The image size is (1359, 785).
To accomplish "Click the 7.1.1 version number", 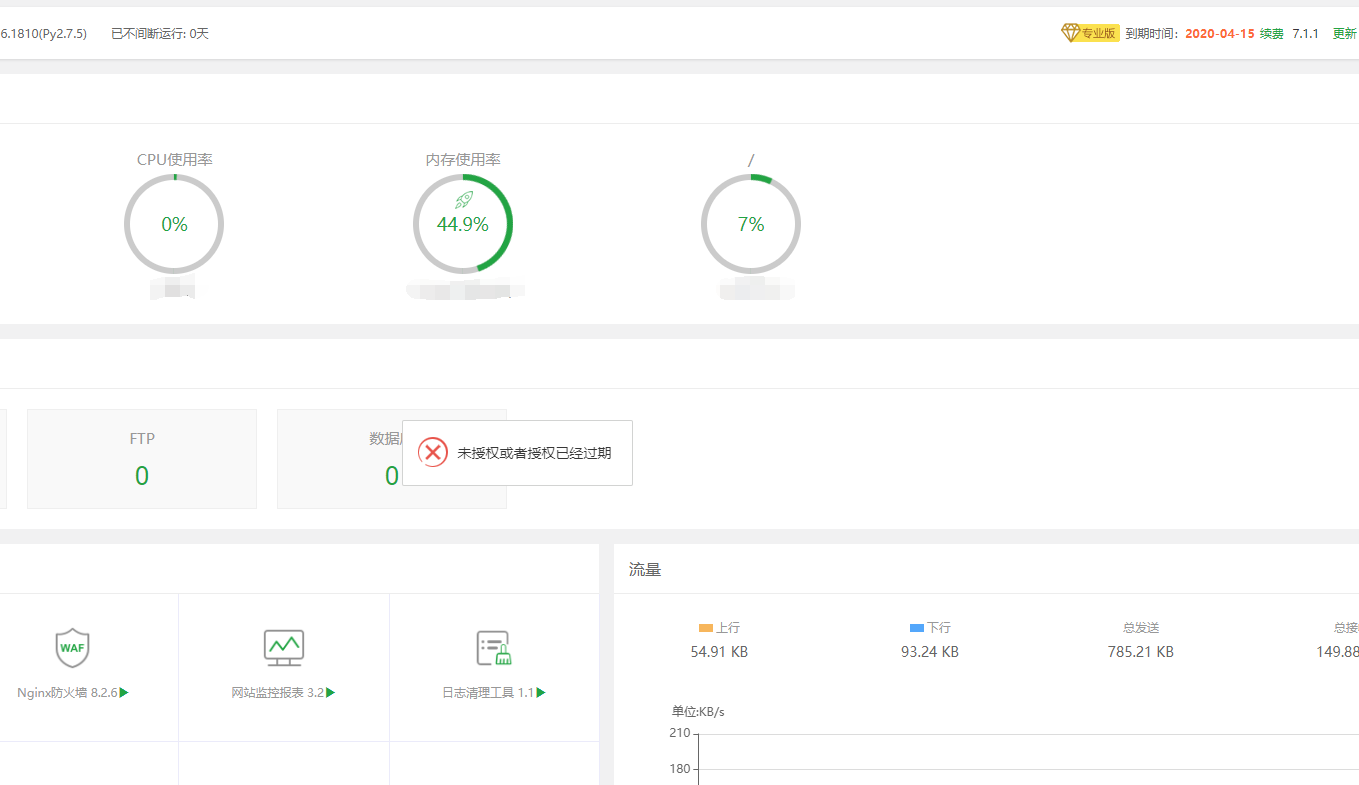I will pyautogui.click(x=1305, y=34).
